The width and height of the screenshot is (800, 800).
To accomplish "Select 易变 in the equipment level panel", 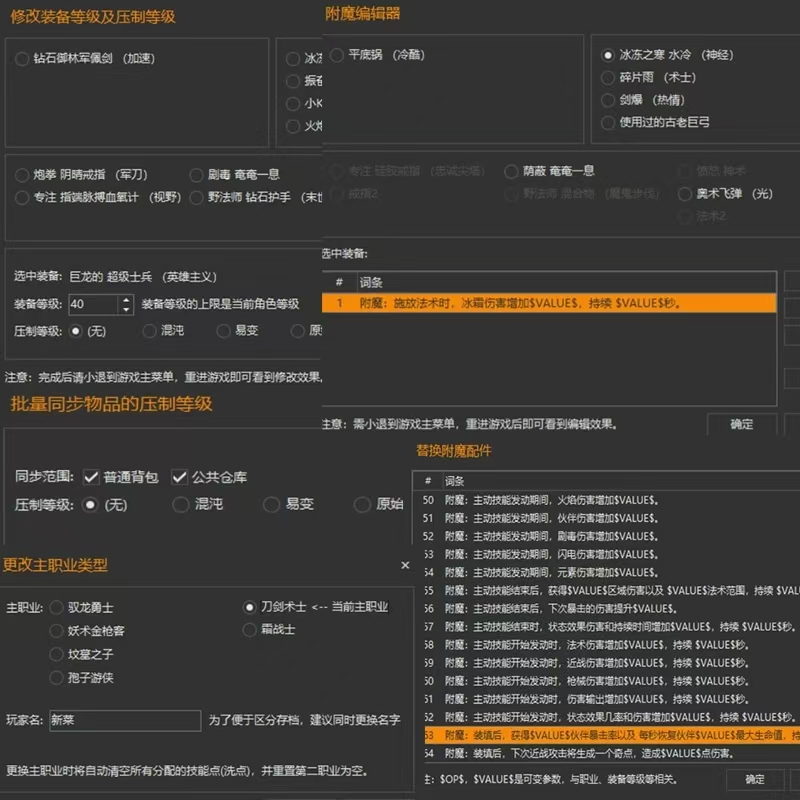I will [x=223, y=331].
